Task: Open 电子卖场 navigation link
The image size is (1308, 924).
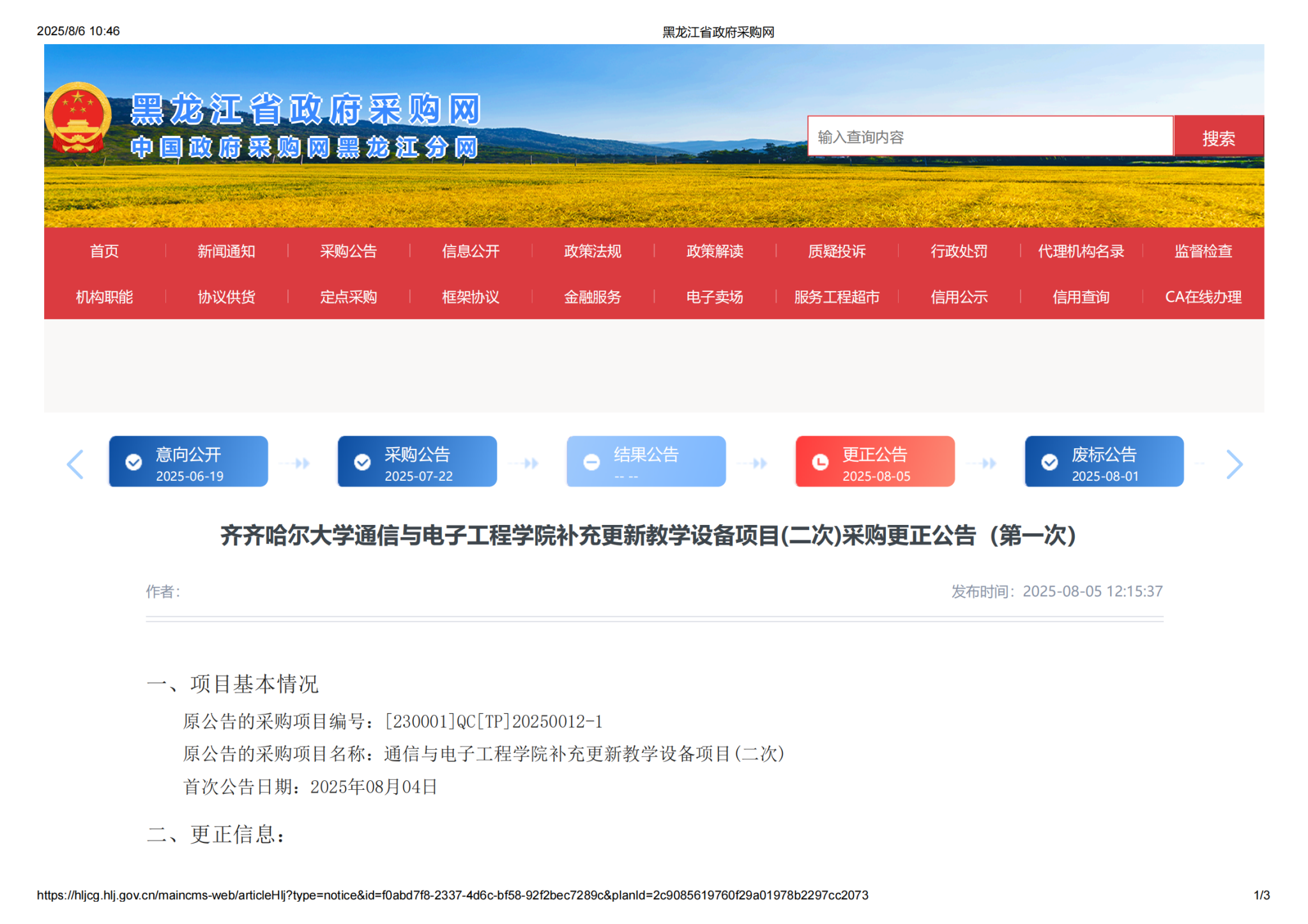Action: [714, 297]
